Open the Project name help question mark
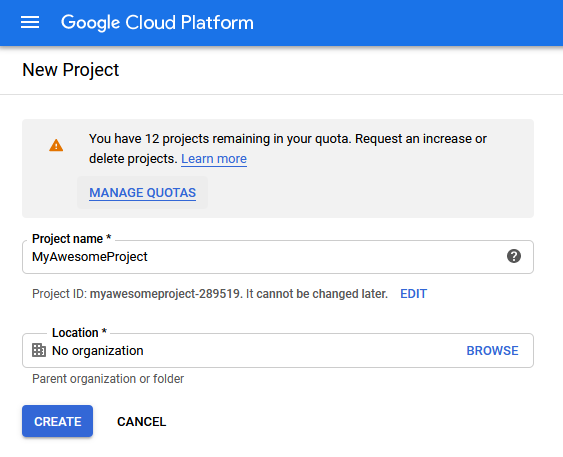The height and width of the screenshot is (457, 563). coord(514,256)
